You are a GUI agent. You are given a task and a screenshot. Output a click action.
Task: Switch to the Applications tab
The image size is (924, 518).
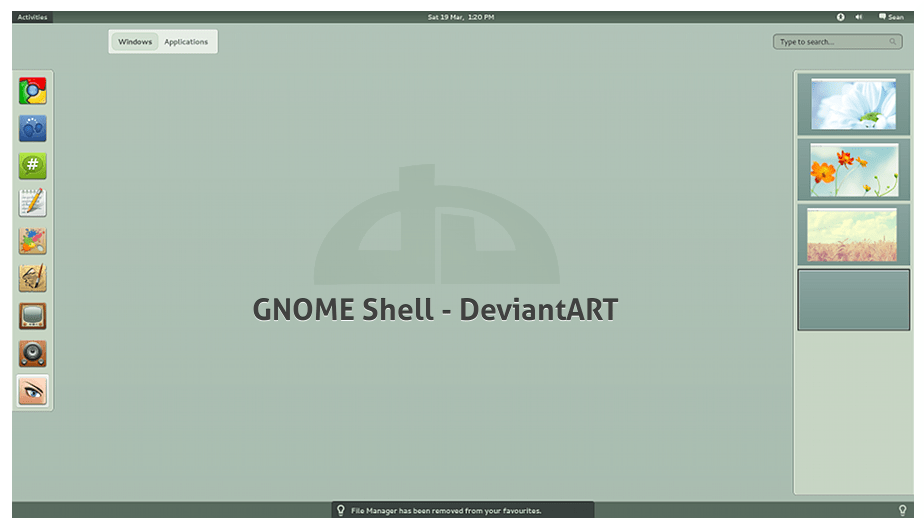[x=186, y=42]
